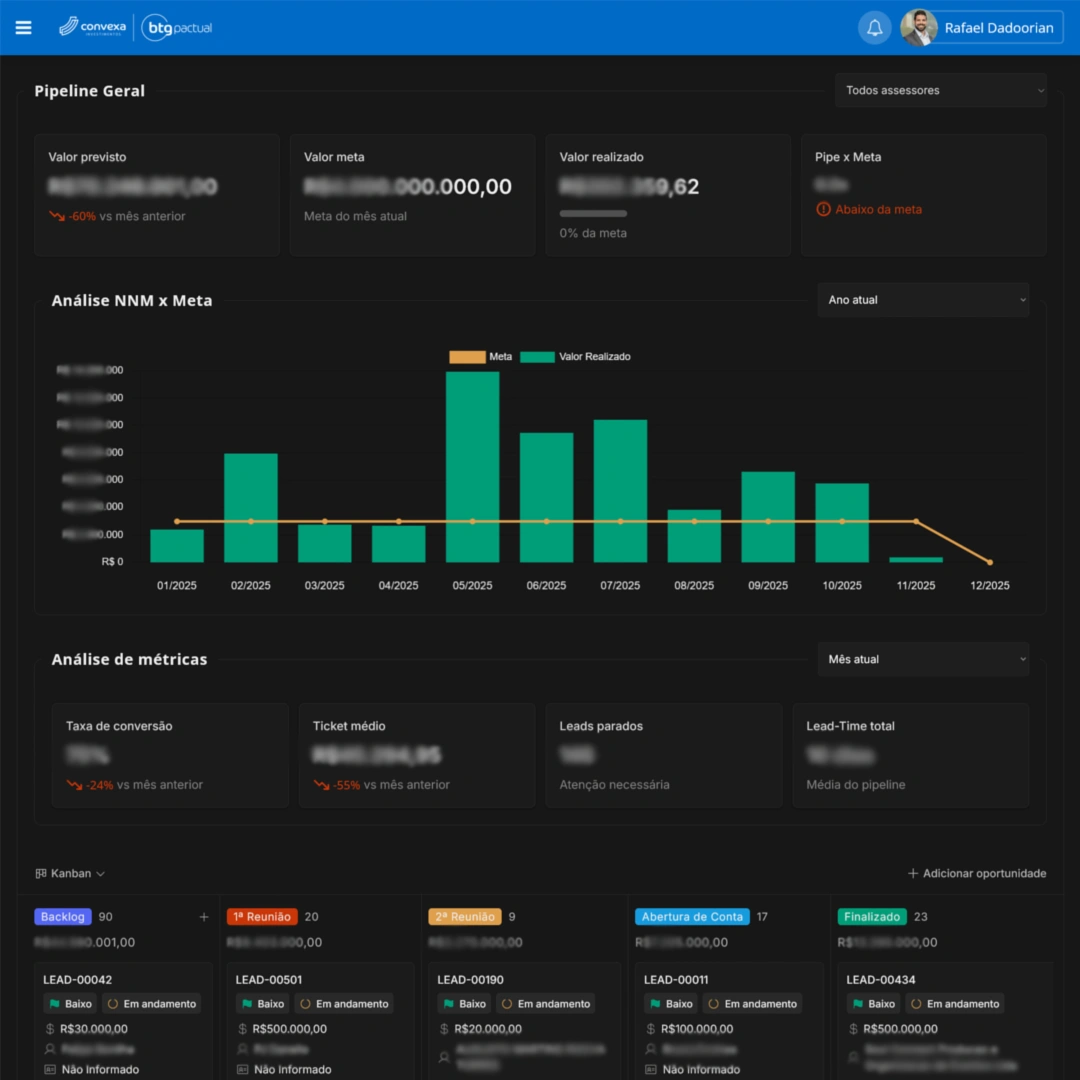The width and height of the screenshot is (1080, 1080).
Task: Click the tallest green bar for 05/2025 in the chart
Action: [472, 465]
